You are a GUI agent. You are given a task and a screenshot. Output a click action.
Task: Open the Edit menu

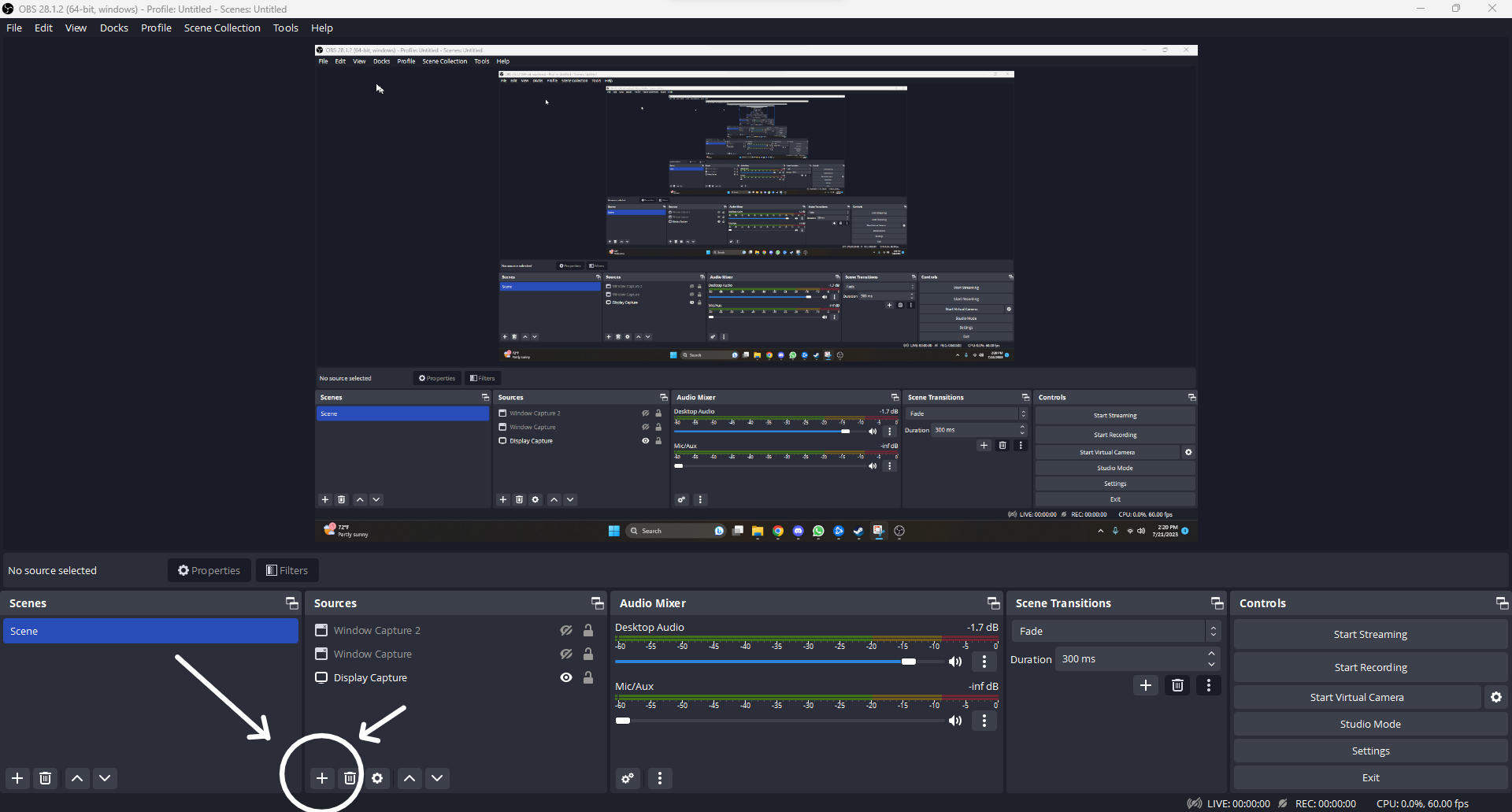coord(43,28)
